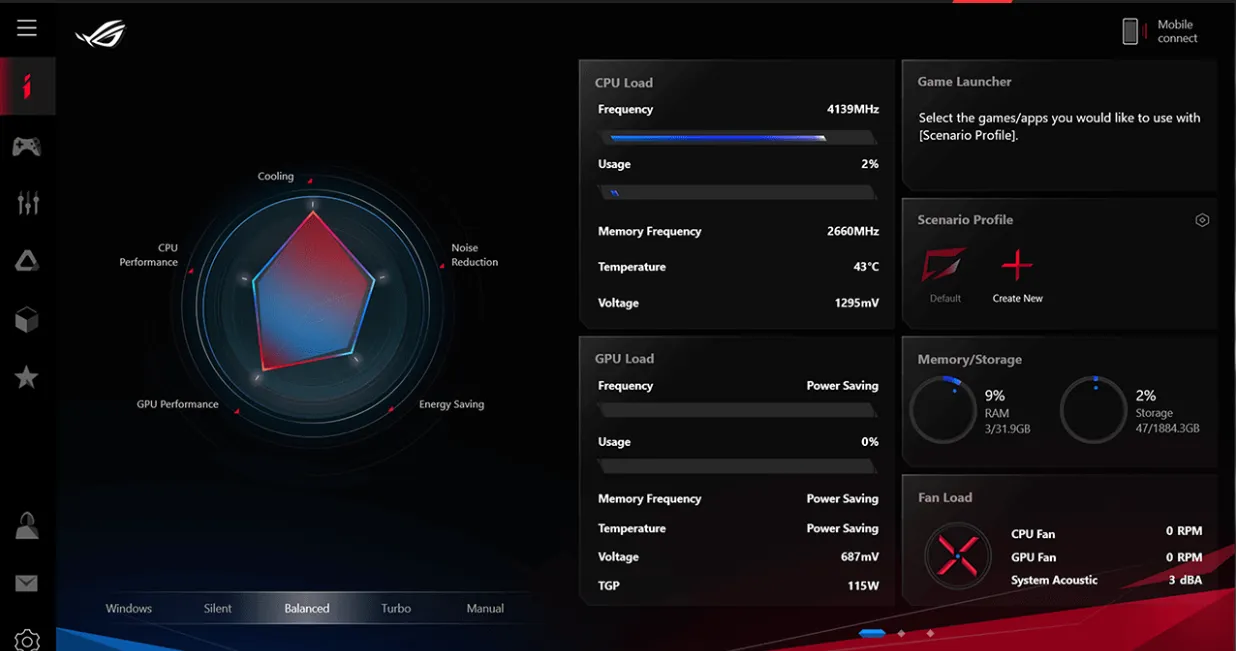Image resolution: width=1236 pixels, height=651 pixels.
Task: Open the hamburger menu
Action: (27, 28)
